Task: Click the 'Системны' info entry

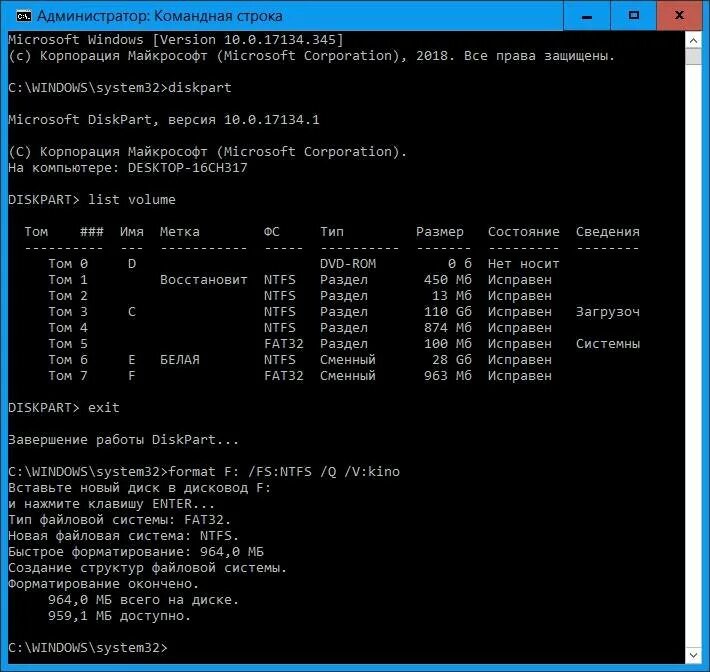Action: click(608, 344)
